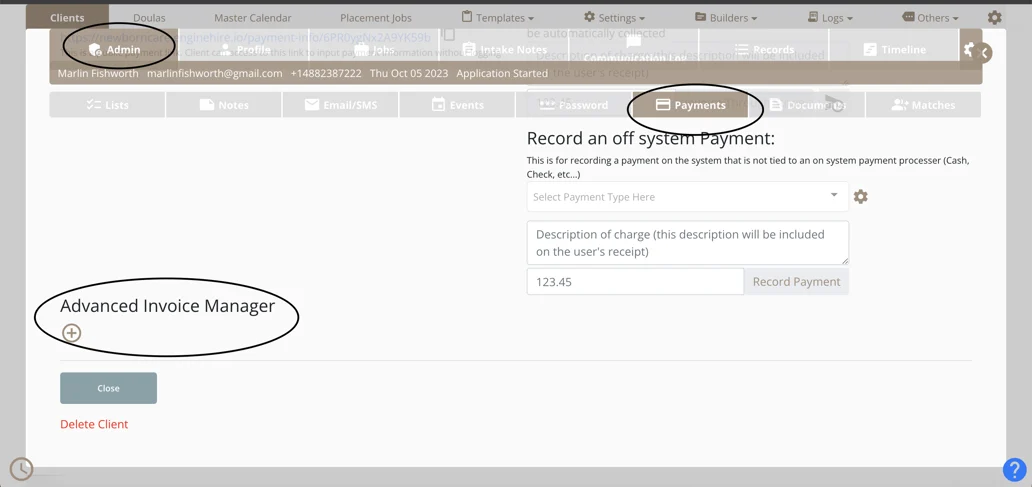The height and width of the screenshot is (487, 1032).
Task: Expand the Logs menu
Action: pos(831,18)
